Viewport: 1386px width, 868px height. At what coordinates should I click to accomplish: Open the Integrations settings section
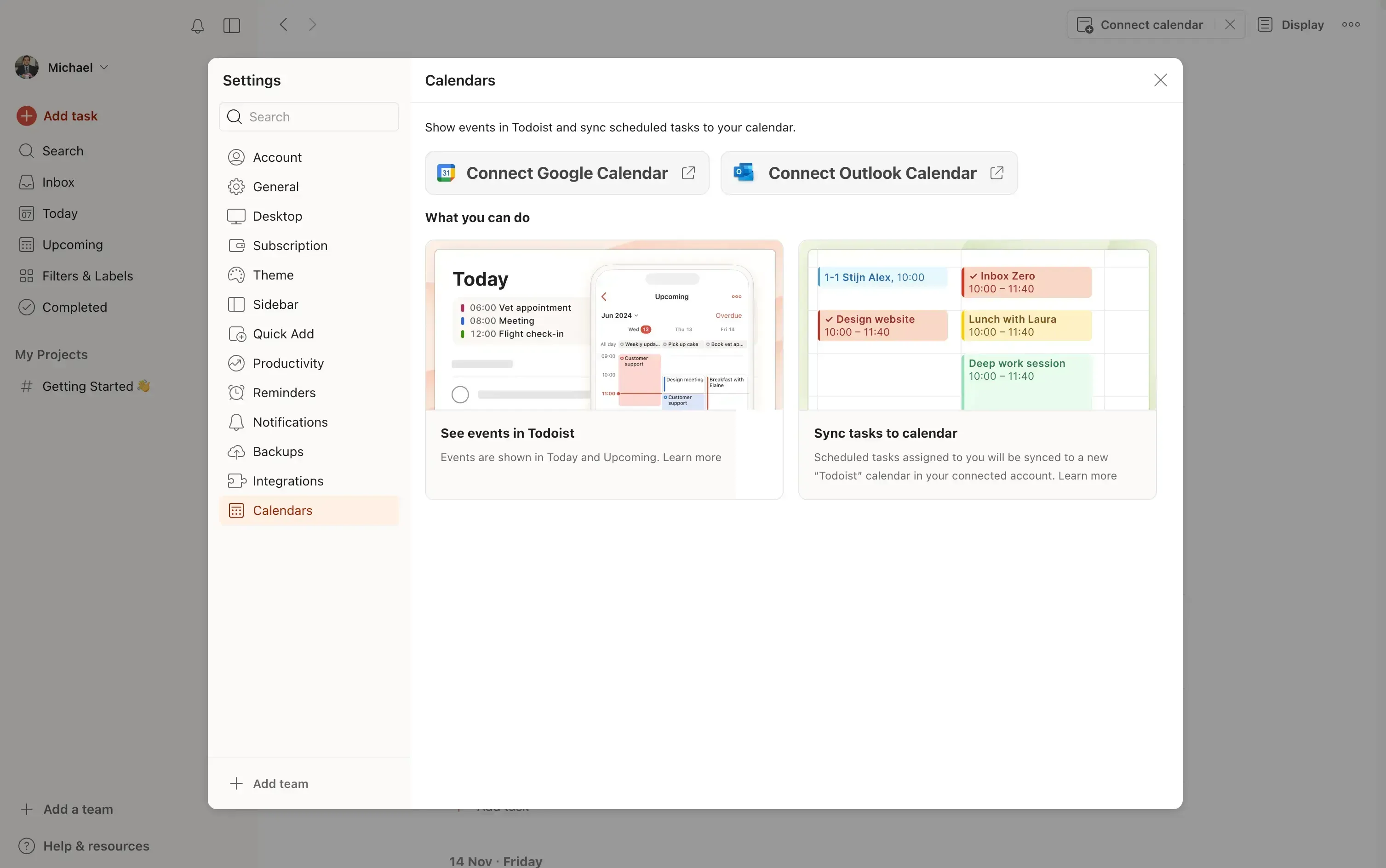[x=288, y=481]
